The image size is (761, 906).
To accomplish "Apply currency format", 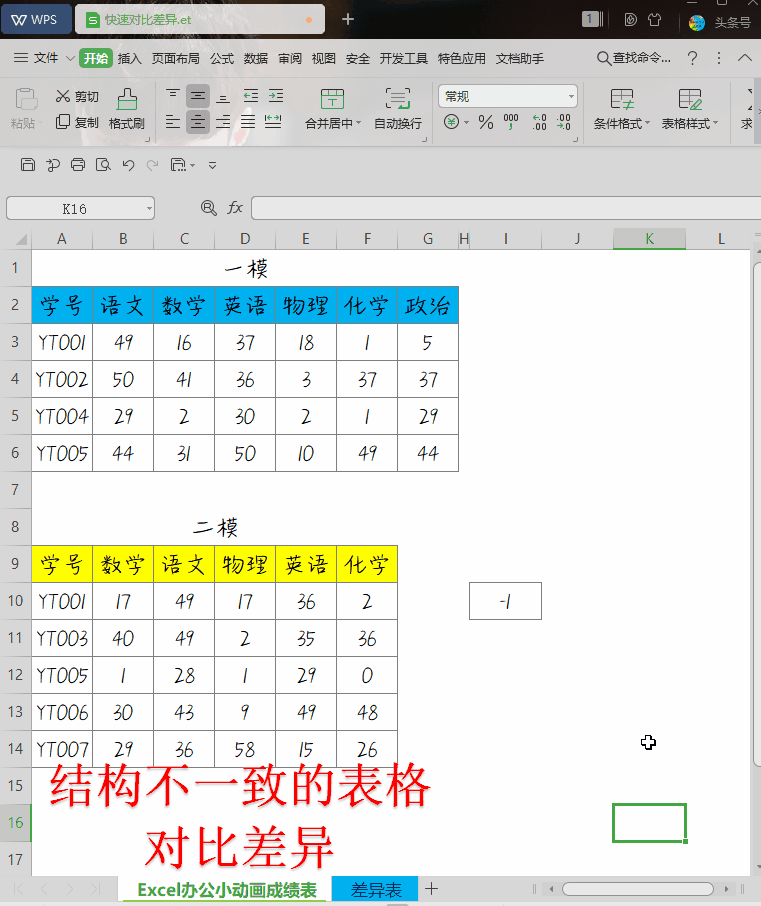I will click(x=451, y=122).
